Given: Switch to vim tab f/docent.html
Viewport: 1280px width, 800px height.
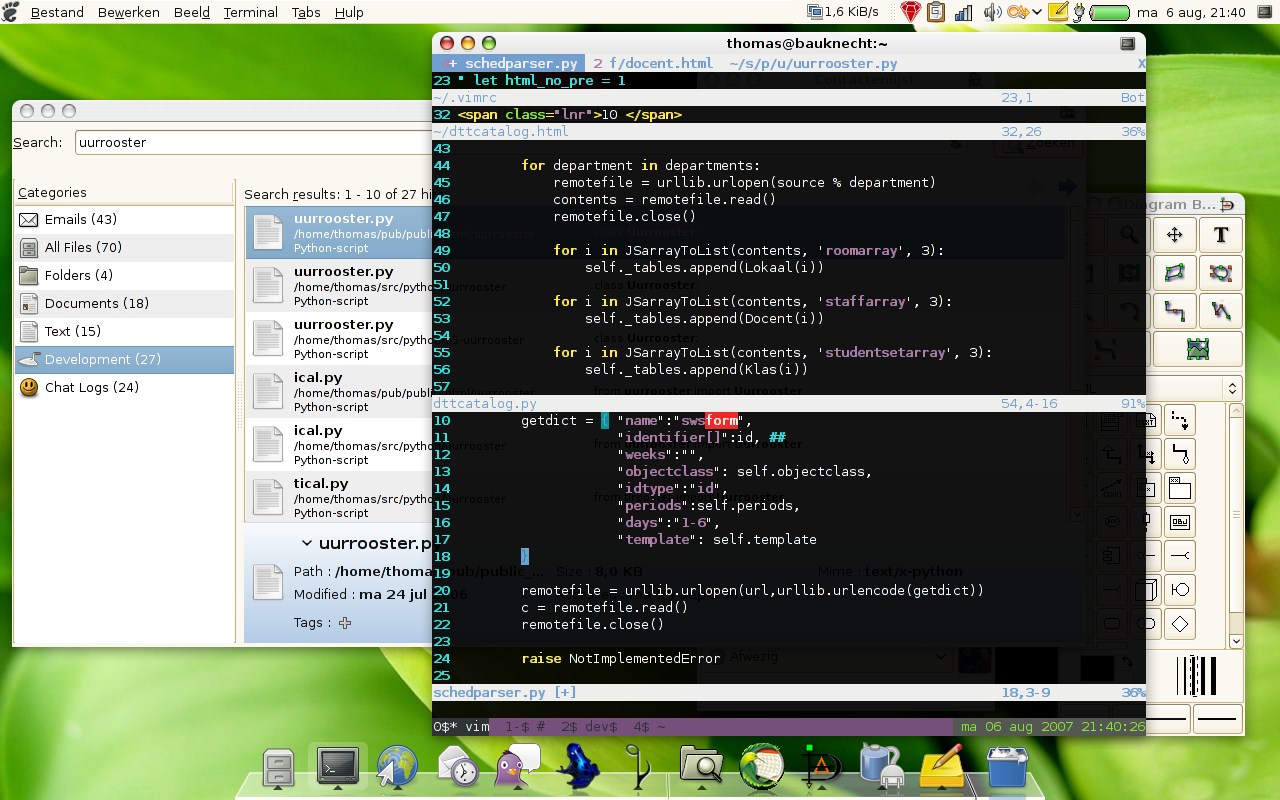Looking at the screenshot, I should pyautogui.click(x=653, y=63).
